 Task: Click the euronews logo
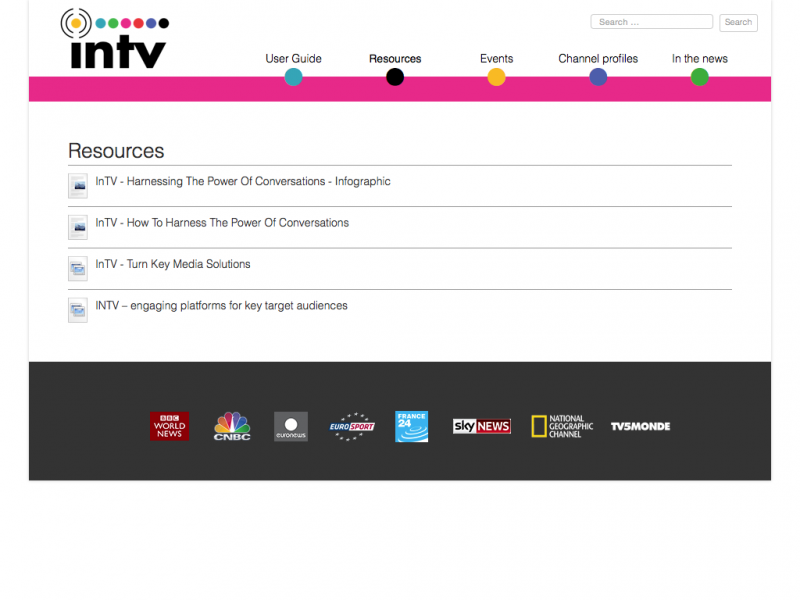291,427
